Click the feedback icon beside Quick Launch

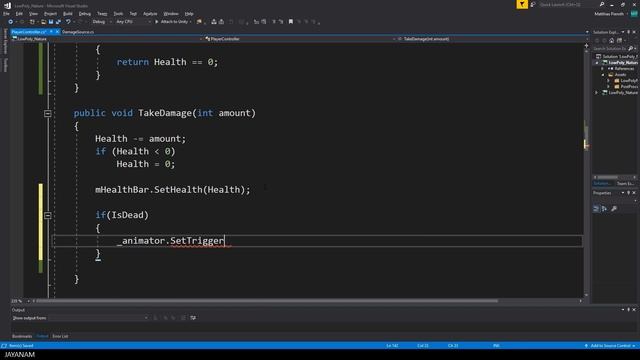point(533,4)
